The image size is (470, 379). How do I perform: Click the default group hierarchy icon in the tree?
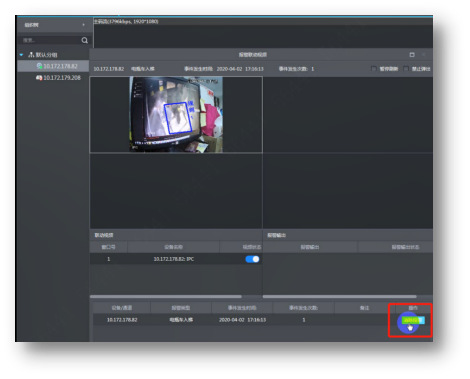(x=31, y=54)
